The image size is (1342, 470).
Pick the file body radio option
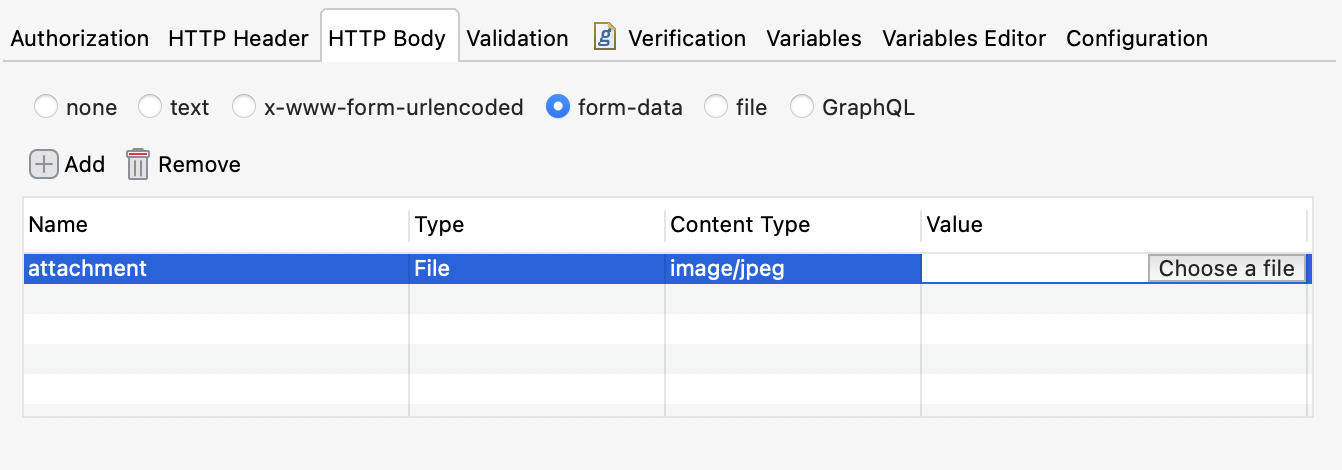point(716,107)
